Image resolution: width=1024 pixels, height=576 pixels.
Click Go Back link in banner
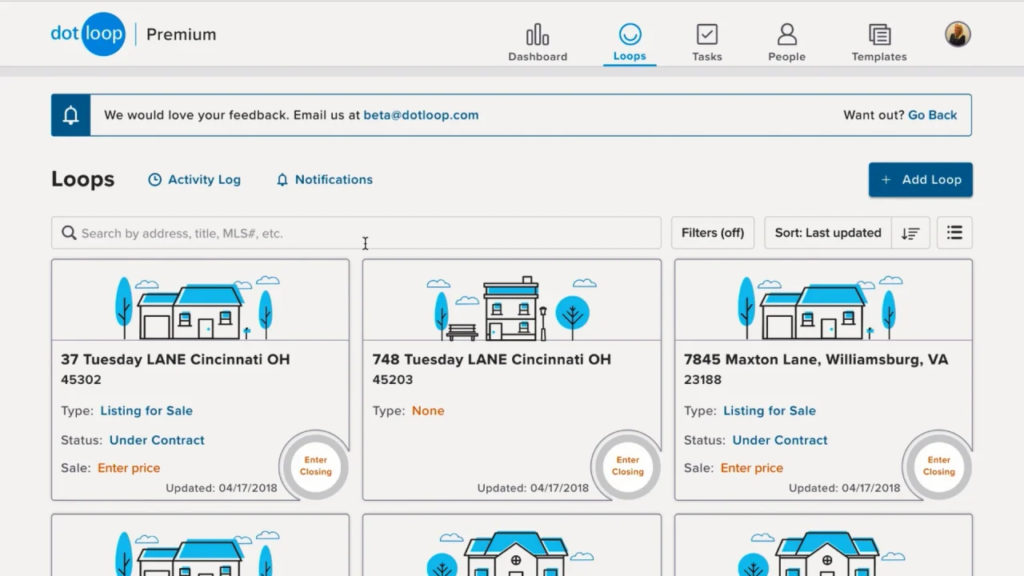coord(932,115)
